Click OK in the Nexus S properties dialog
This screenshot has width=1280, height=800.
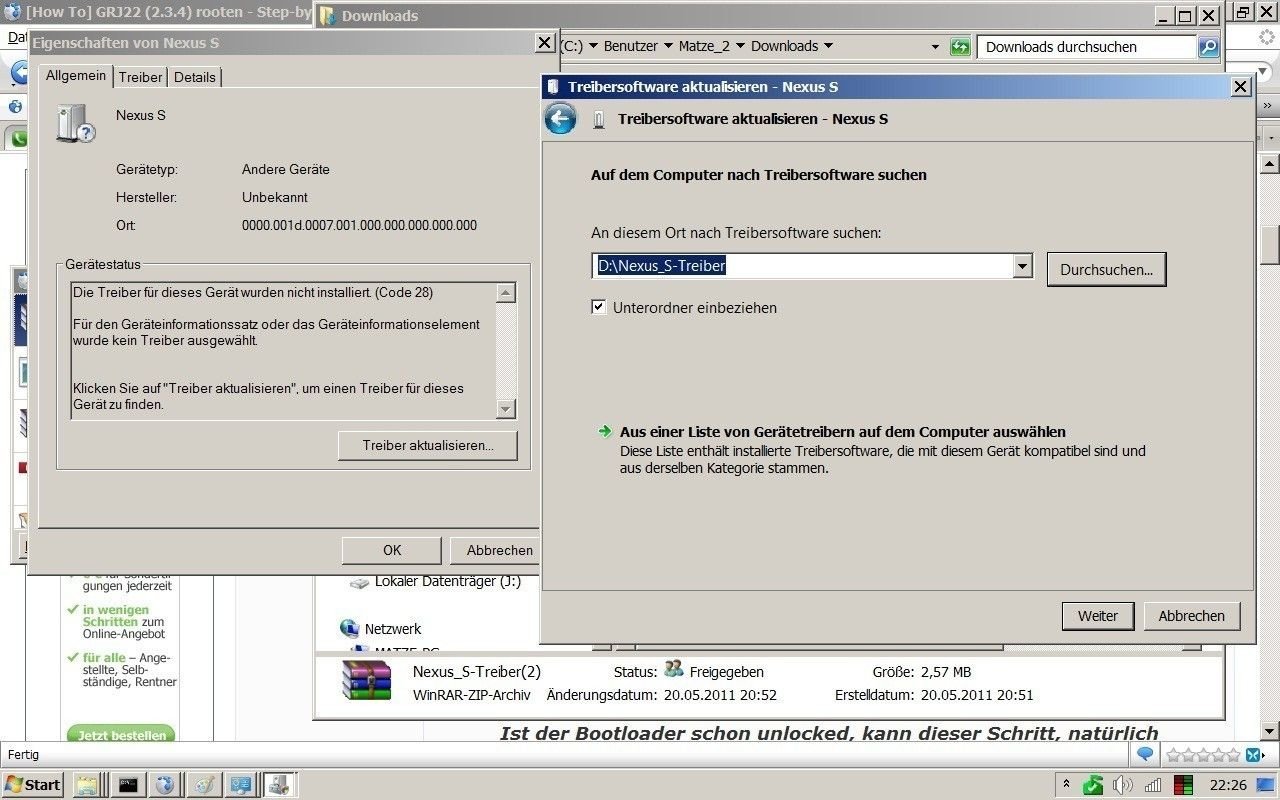point(392,550)
